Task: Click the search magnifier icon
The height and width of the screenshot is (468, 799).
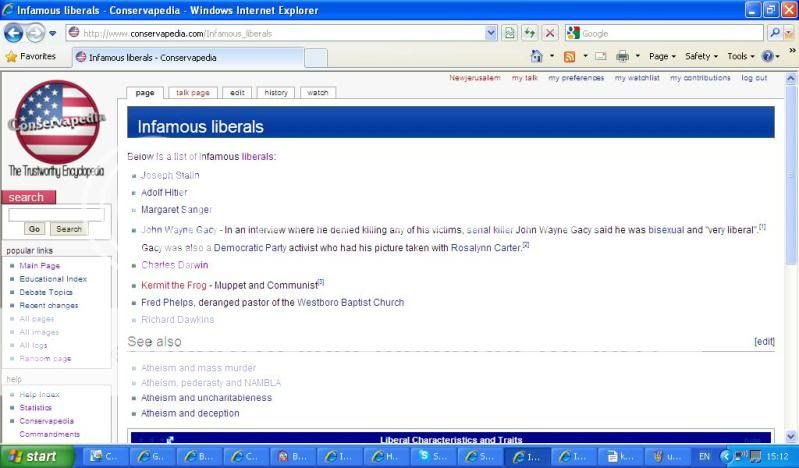Action: (775, 33)
